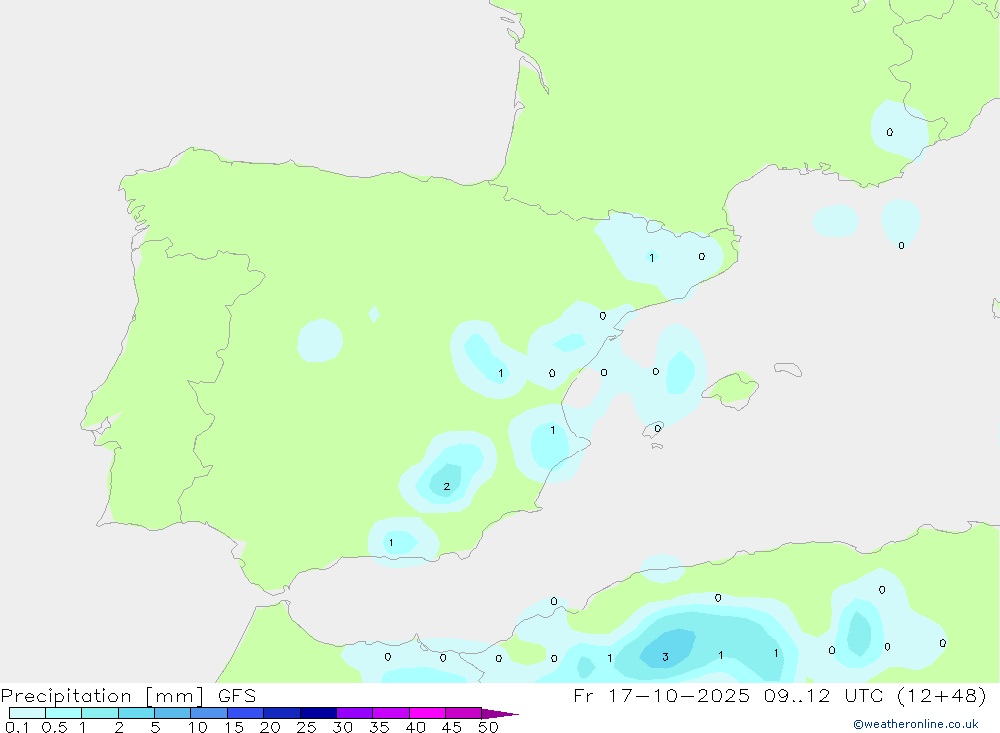
Task: Click the 'GFS' model label
Action: point(237,695)
